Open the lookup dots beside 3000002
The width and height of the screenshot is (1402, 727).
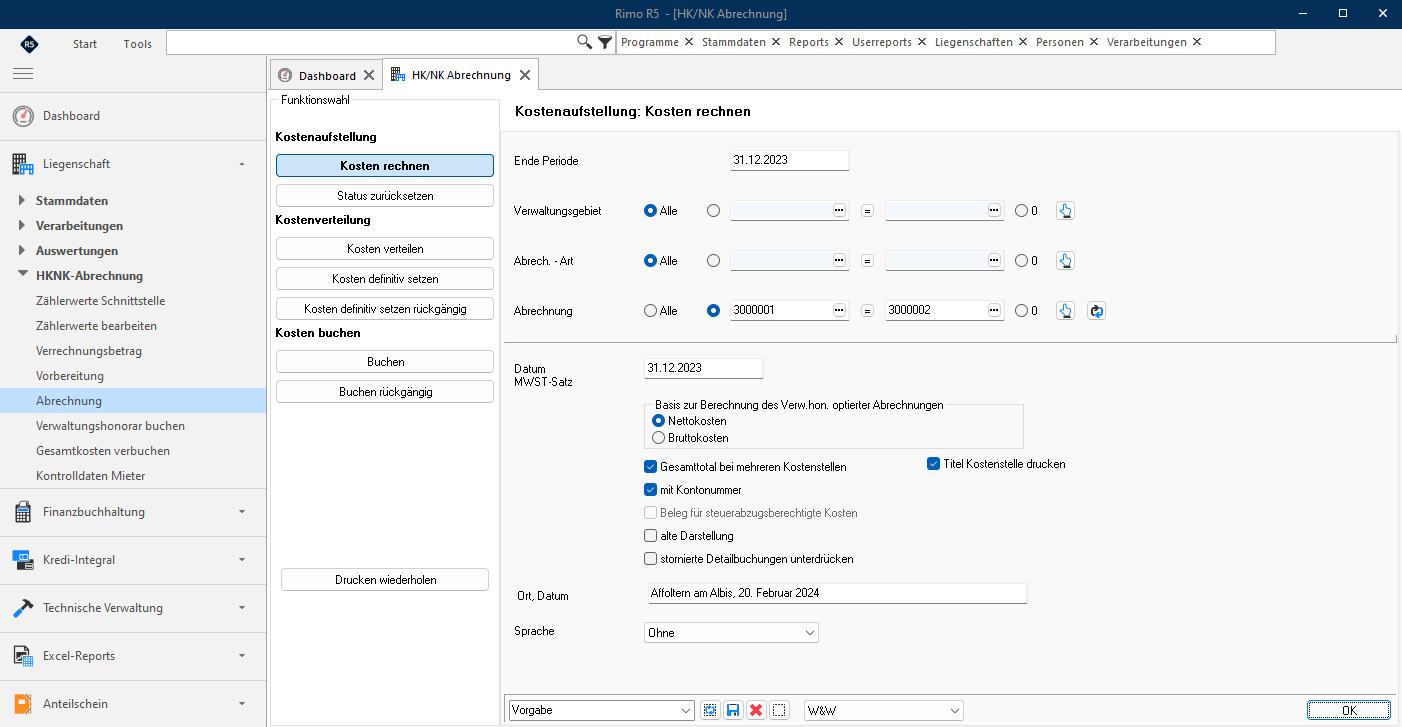[994, 311]
